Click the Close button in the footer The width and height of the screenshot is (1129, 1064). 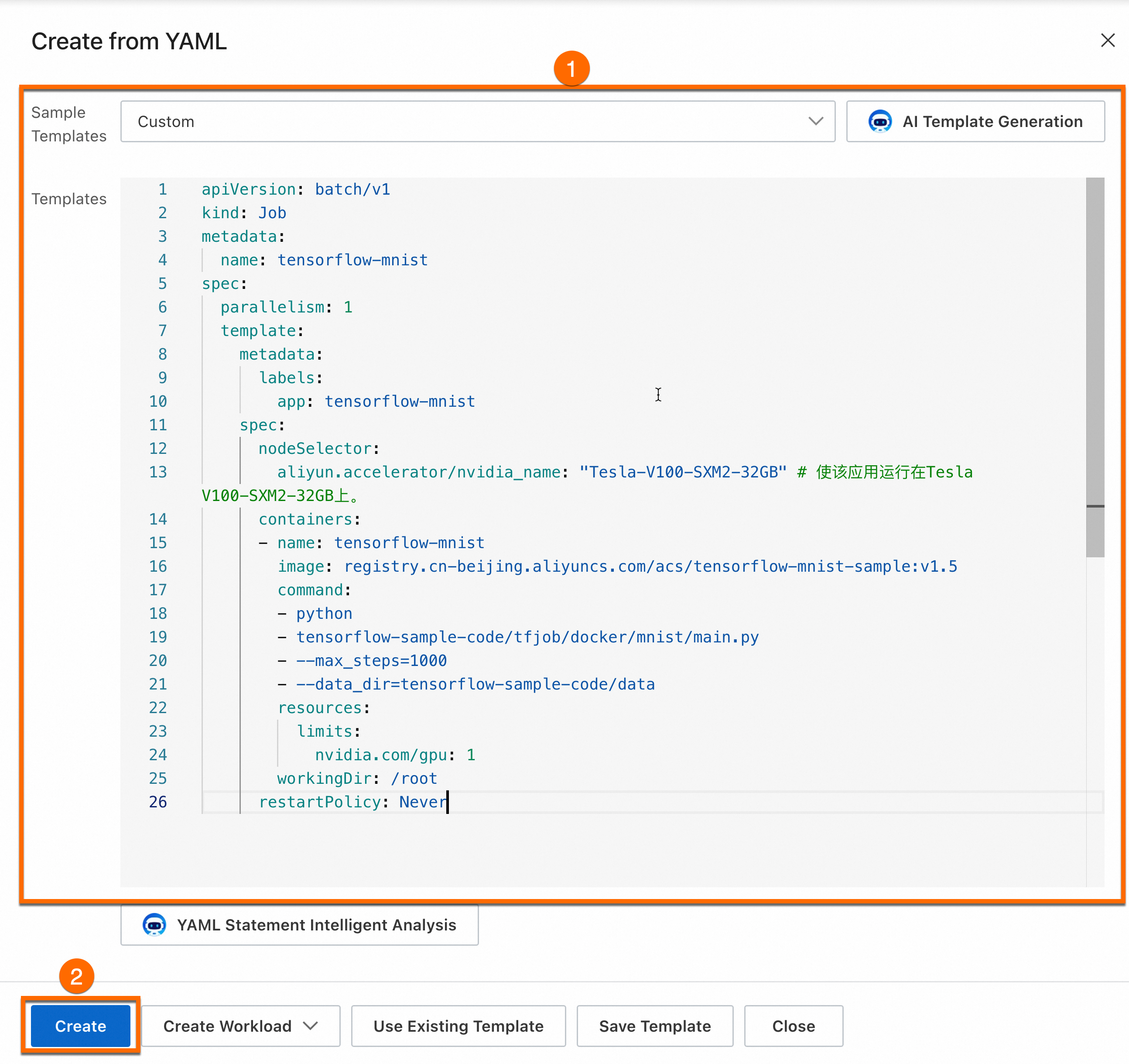click(x=794, y=1026)
